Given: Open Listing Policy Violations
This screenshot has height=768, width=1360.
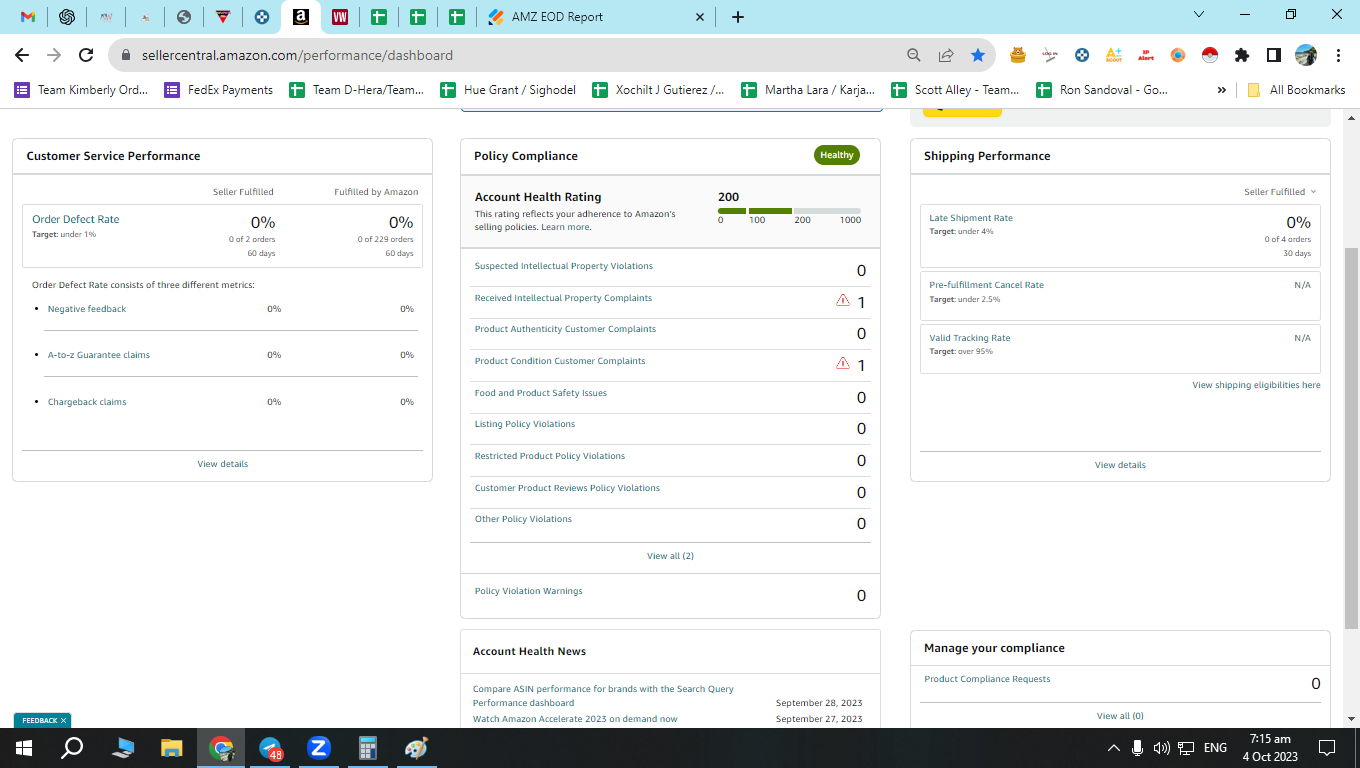Looking at the screenshot, I should (525, 424).
